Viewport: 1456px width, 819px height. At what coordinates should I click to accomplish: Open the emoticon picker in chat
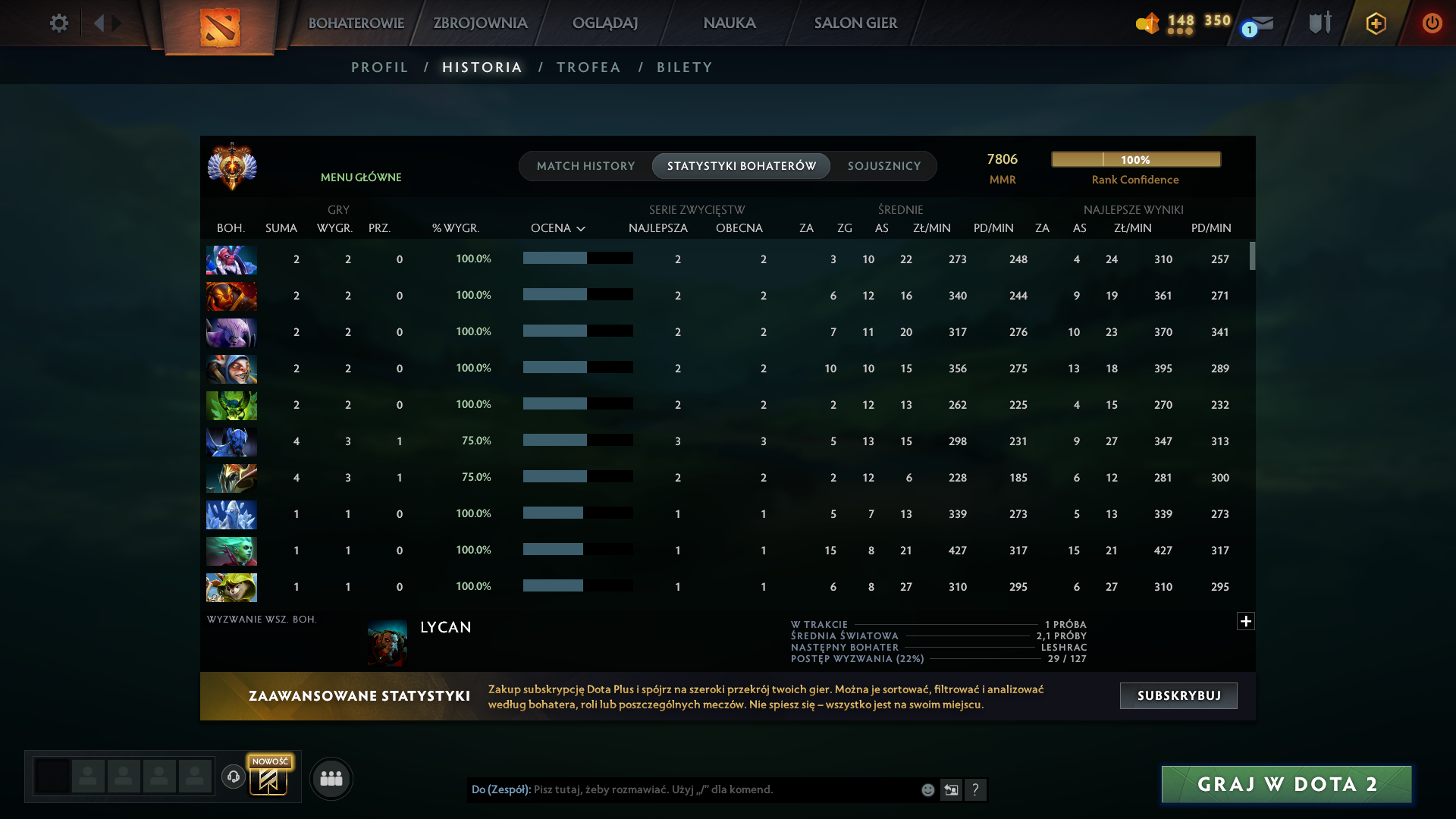[927, 790]
